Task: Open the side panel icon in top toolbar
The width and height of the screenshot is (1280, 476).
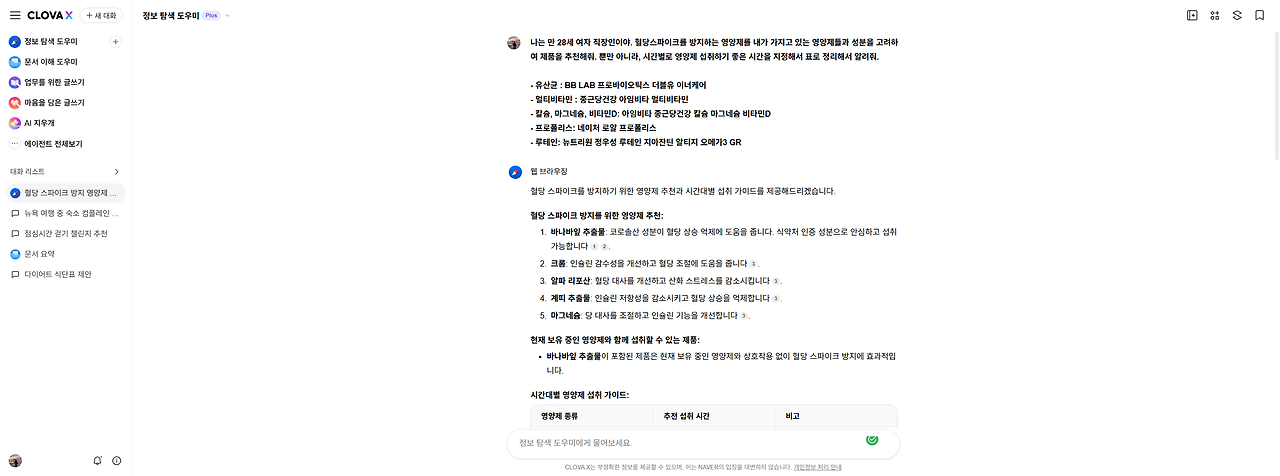Action: [x=1192, y=15]
